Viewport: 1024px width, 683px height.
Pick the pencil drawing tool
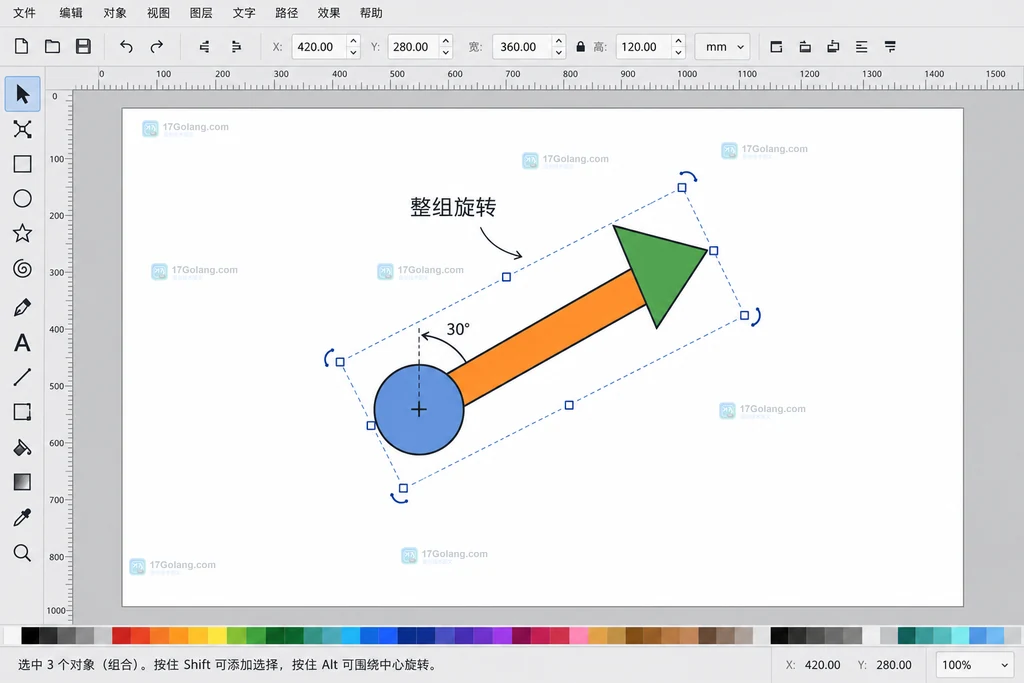(x=22, y=307)
